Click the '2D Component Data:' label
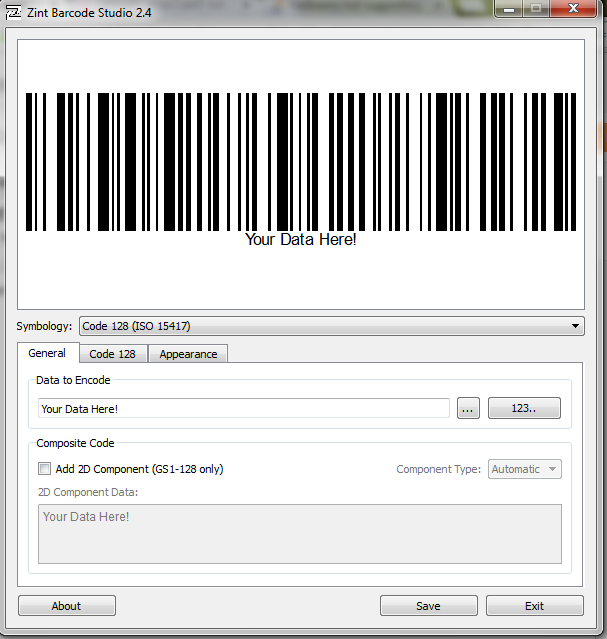Viewport: 607px width, 639px height. click(x=88, y=492)
